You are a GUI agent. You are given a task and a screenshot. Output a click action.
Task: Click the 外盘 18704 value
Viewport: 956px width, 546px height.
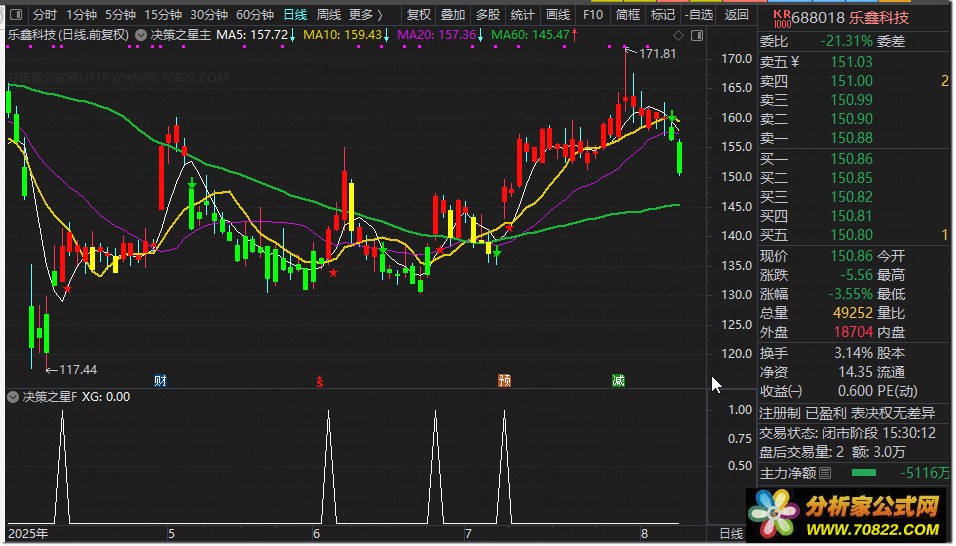(853, 332)
